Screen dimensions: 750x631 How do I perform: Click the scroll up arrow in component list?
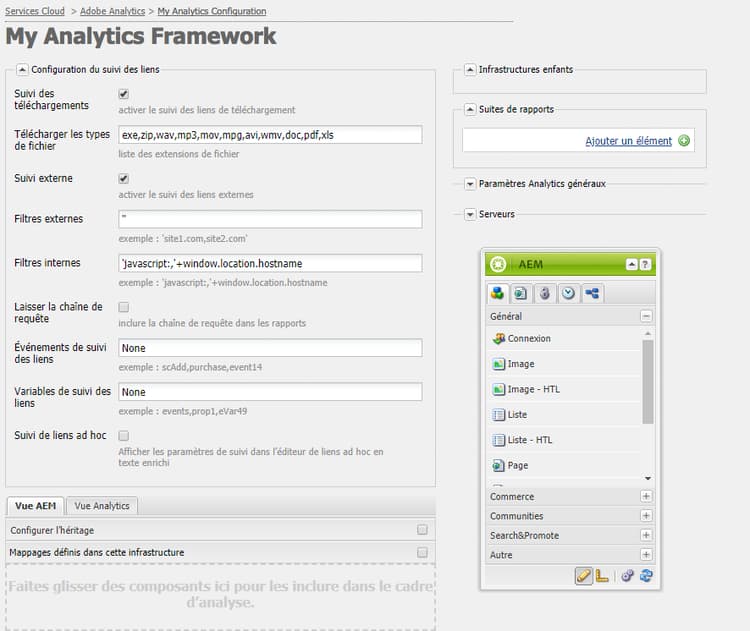coord(648,333)
